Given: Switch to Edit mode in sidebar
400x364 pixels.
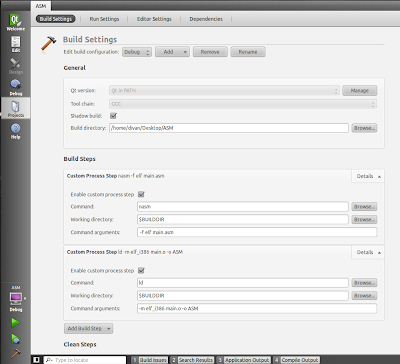Looking at the screenshot, I should (x=16, y=44).
